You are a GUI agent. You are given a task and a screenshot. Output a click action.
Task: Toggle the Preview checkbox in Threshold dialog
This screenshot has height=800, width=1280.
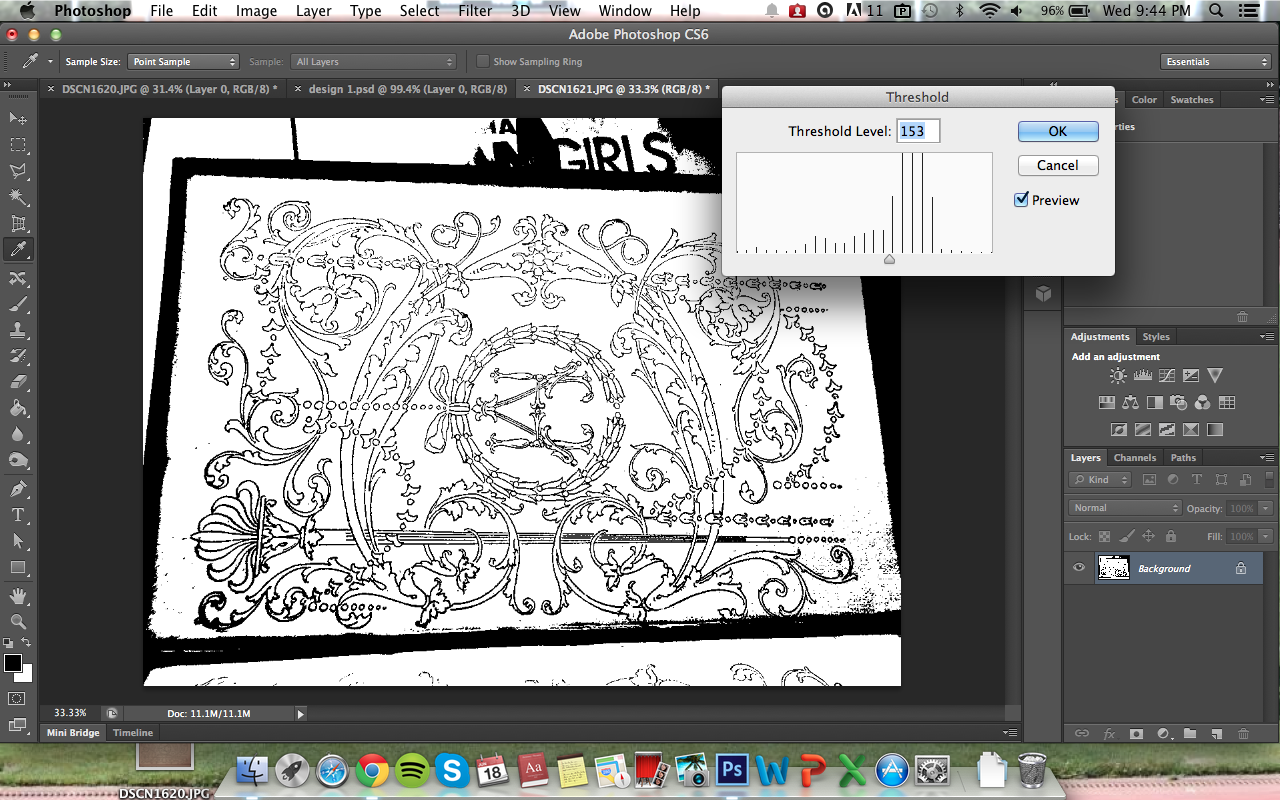(x=1021, y=200)
